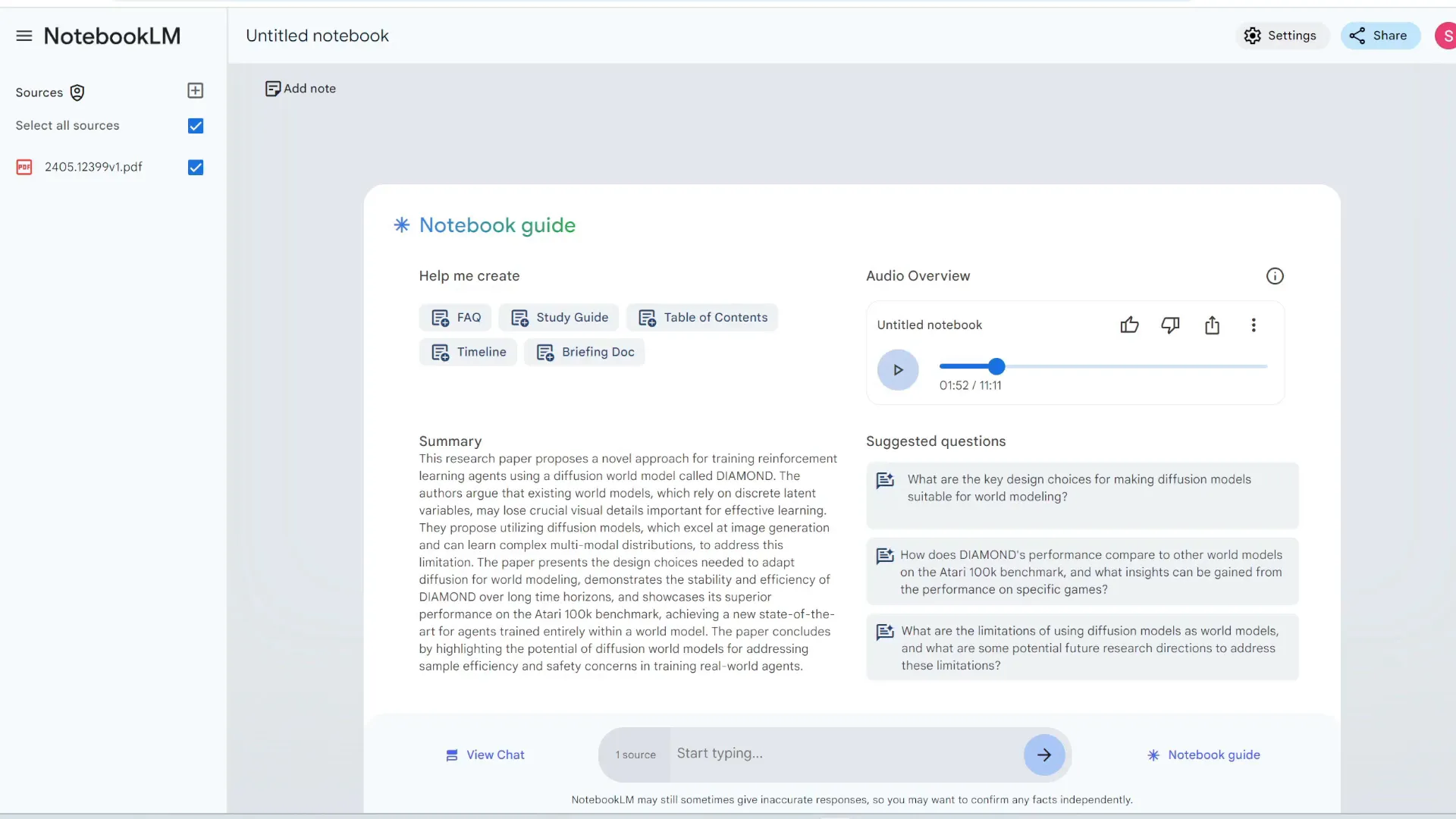The image size is (1456, 819).
Task: Share the audio overview
Action: pos(1212,325)
